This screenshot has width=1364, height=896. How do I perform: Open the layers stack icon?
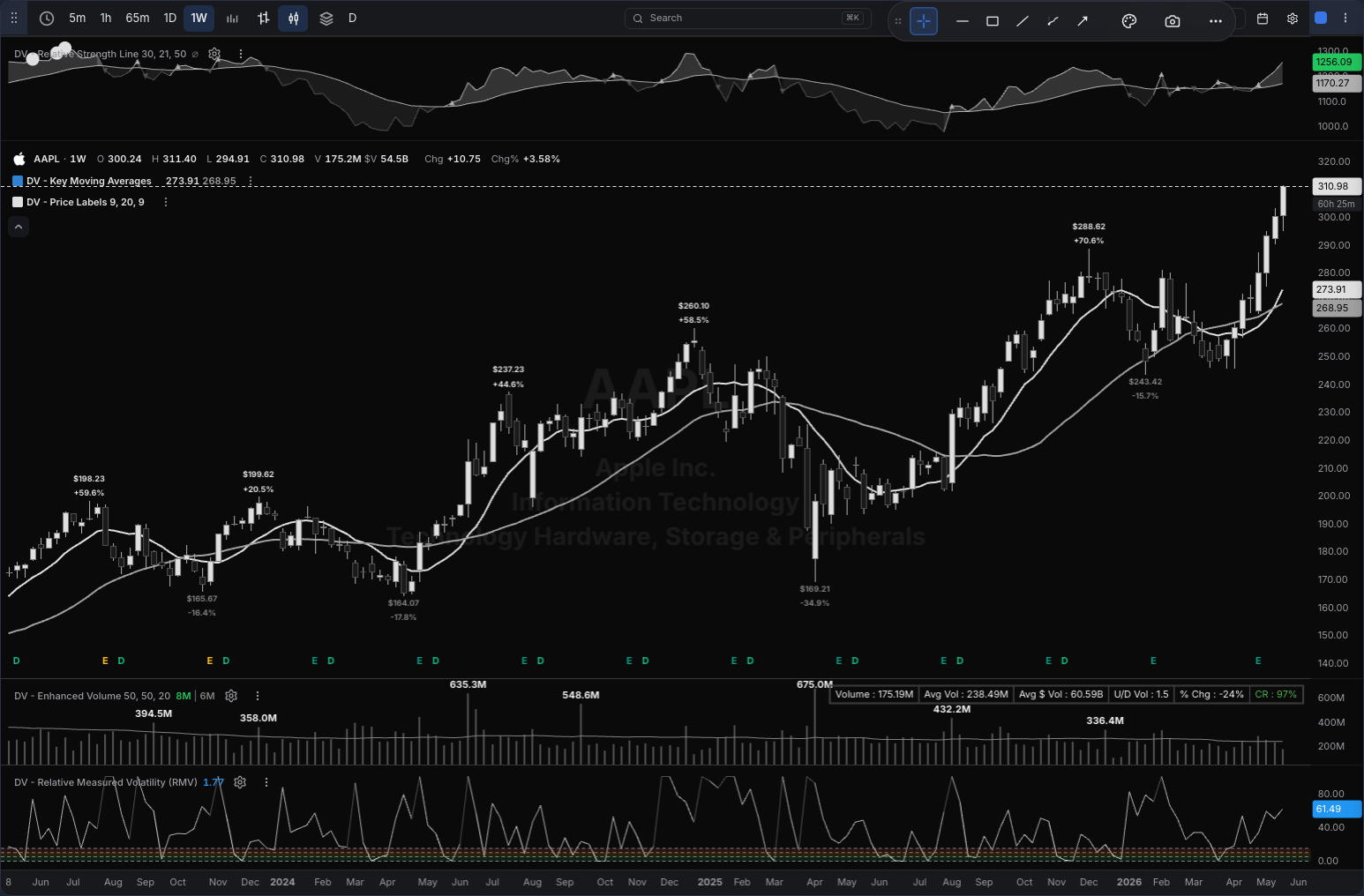coord(326,18)
